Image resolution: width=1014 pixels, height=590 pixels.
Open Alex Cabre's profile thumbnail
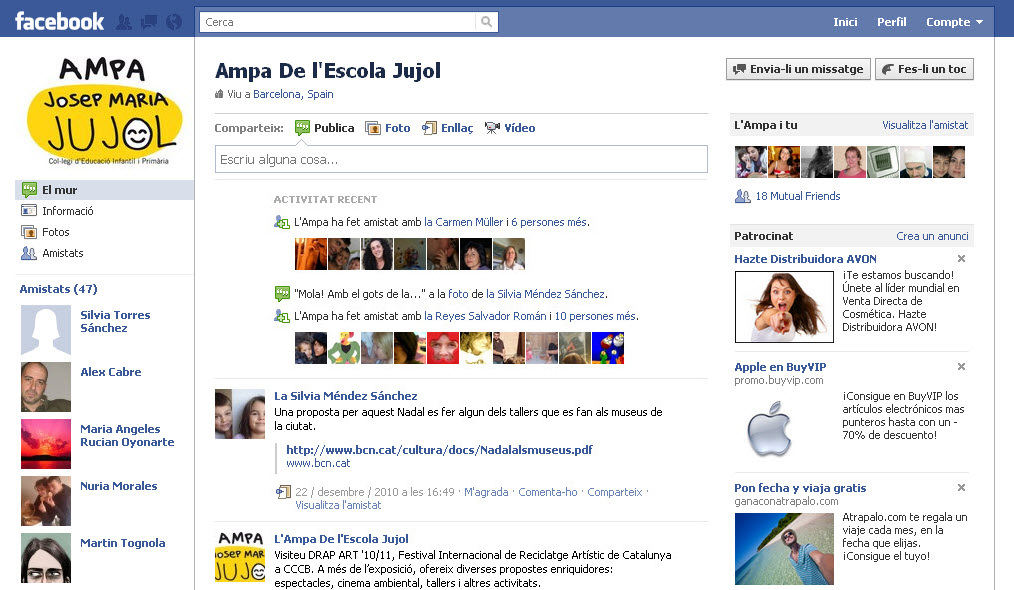click(46, 387)
